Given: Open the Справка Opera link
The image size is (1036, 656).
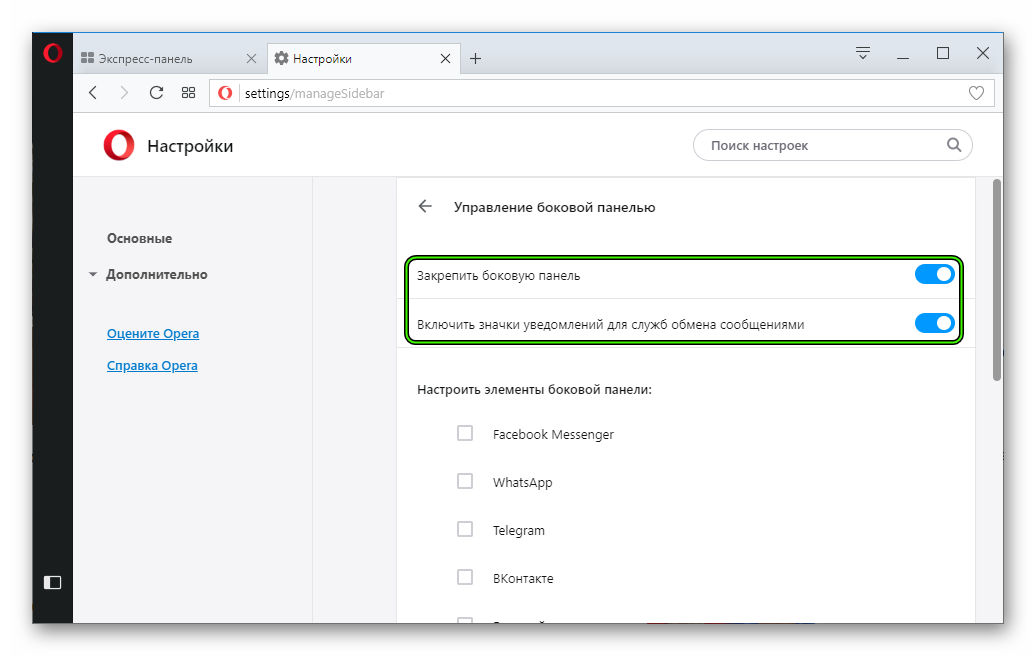Looking at the screenshot, I should click(x=152, y=365).
